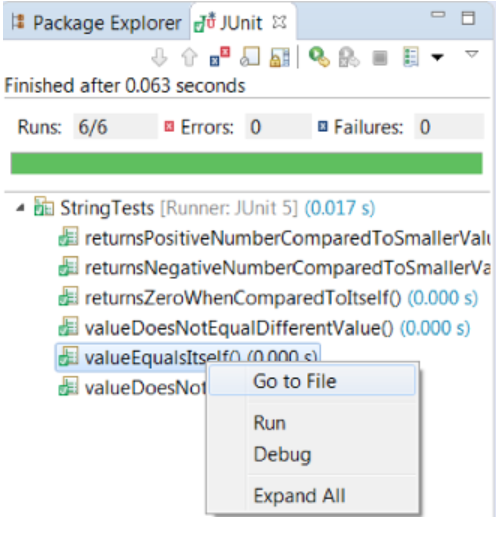Screen dimensions: 496x534
Task: Click the Rerun Test icon
Action: [x=319, y=57]
